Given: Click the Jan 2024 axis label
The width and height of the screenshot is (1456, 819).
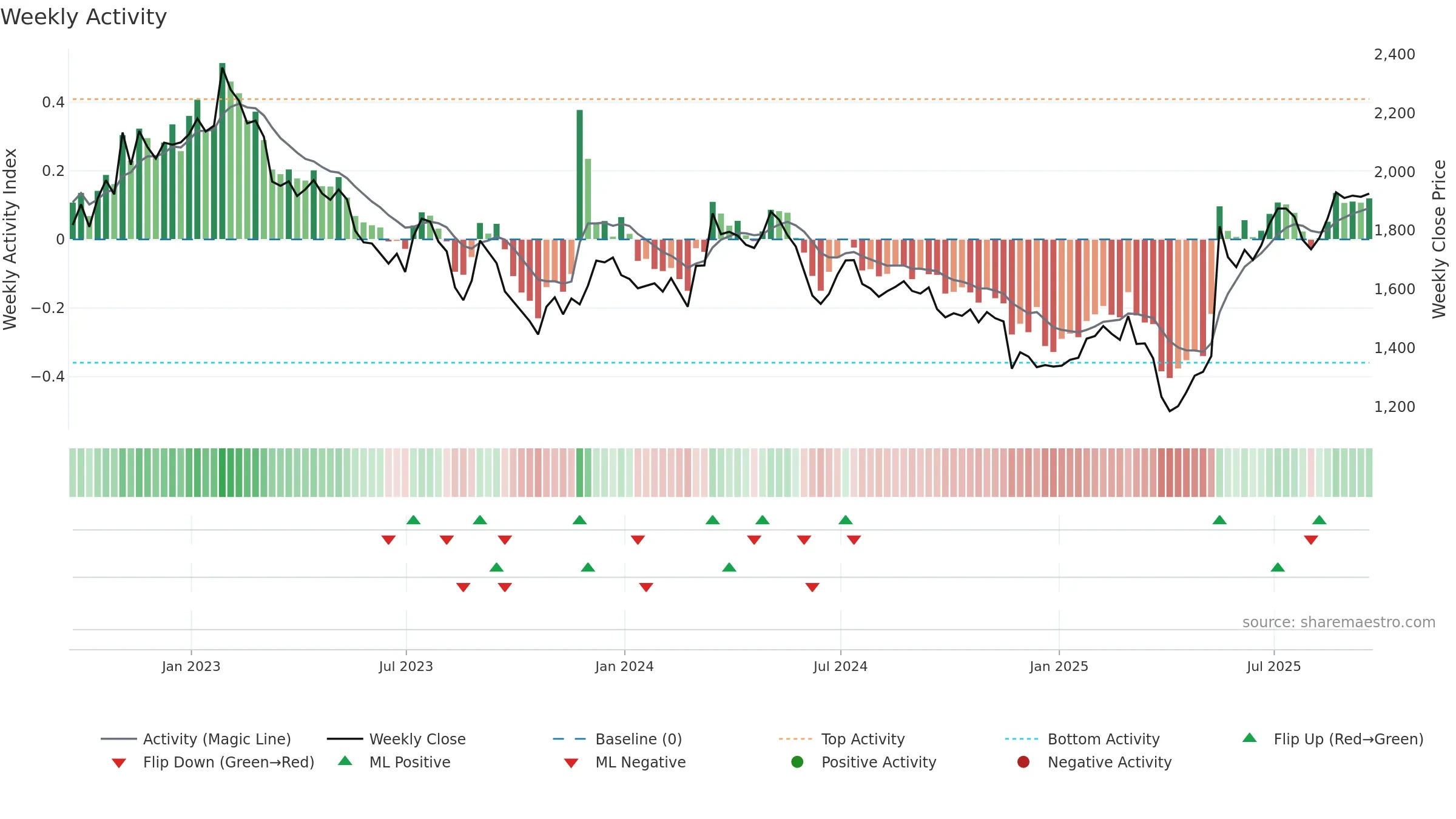Looking at the screenshot, I should tap(624, 666).
